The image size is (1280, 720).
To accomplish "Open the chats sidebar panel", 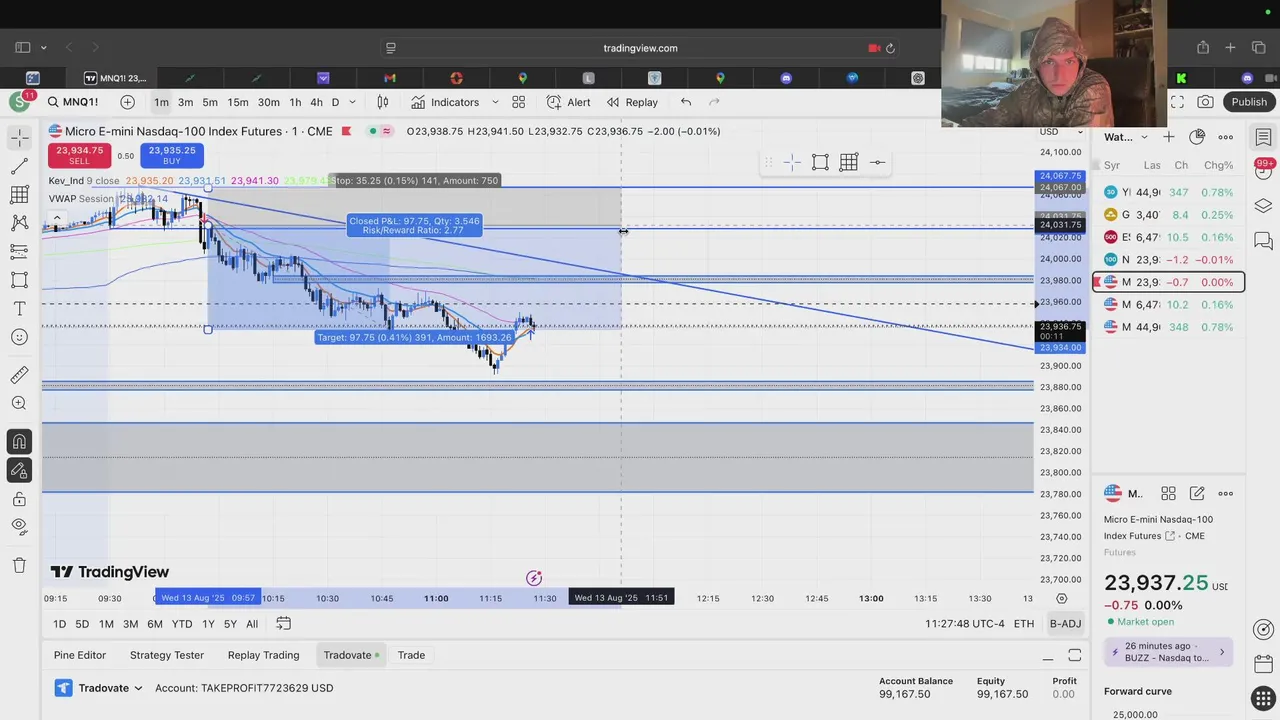I will (x=1263, y=240).
